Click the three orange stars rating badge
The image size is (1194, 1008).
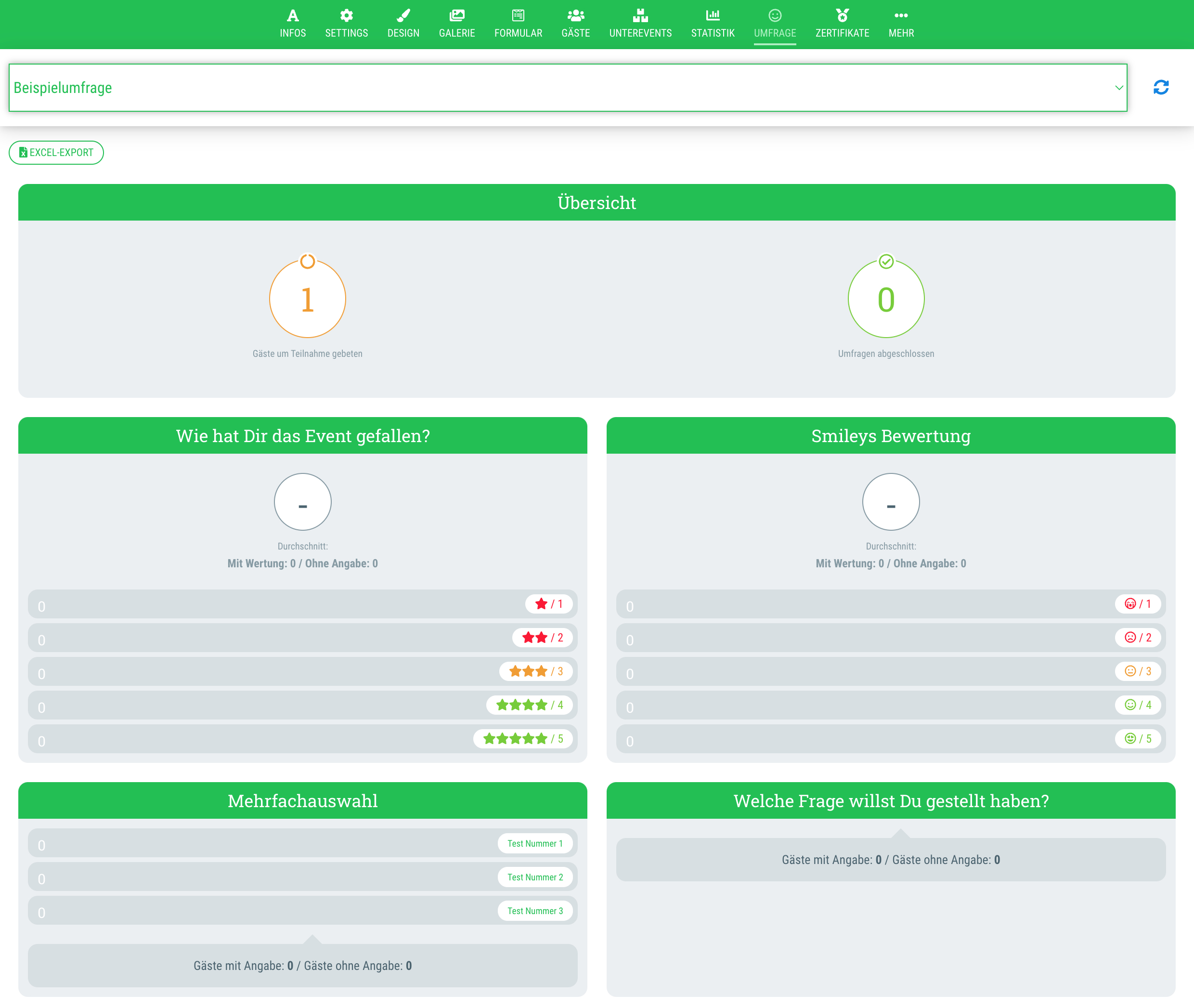tap(536, 671)
